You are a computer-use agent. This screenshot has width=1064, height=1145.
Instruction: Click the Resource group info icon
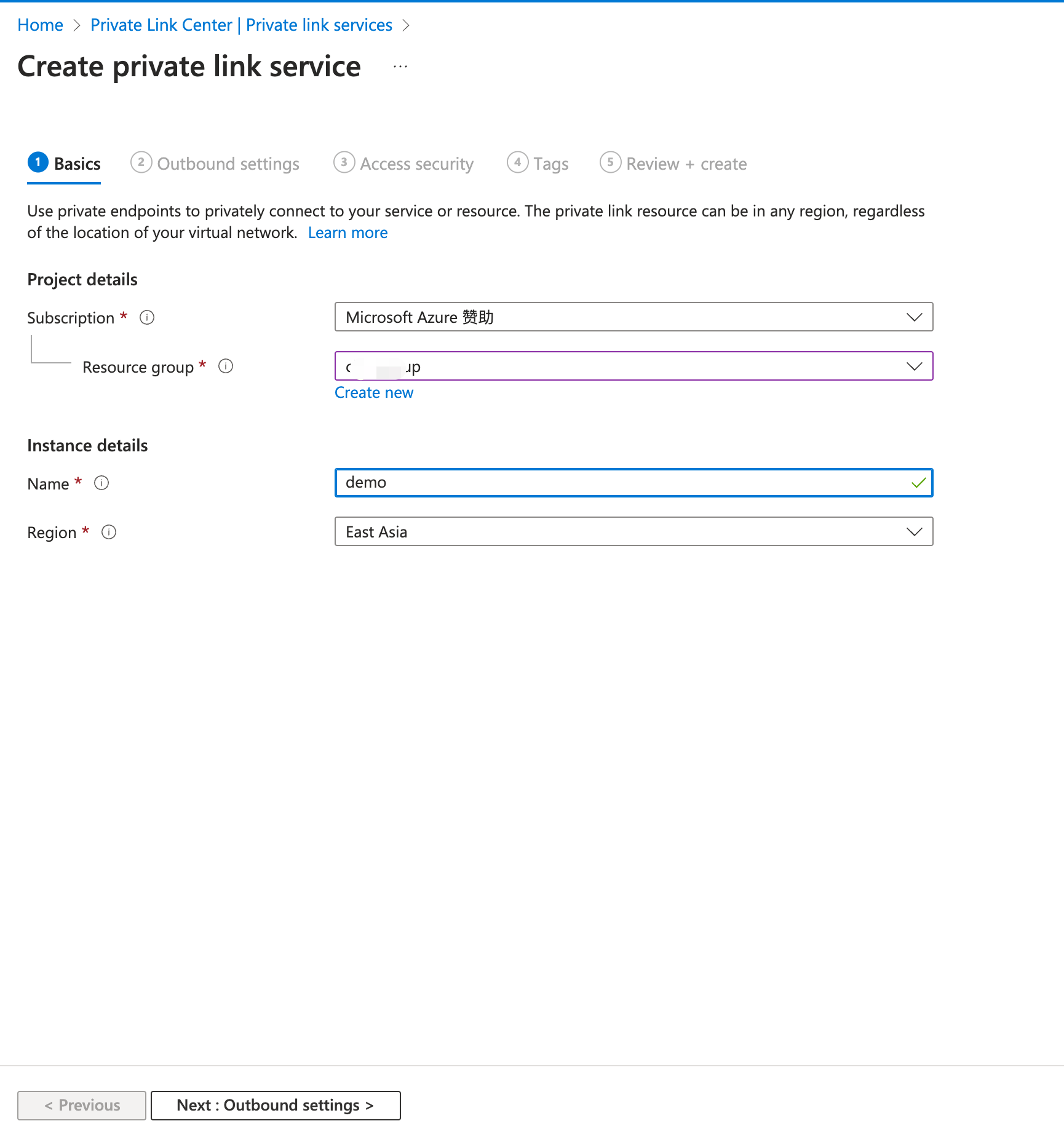[226, 366]
